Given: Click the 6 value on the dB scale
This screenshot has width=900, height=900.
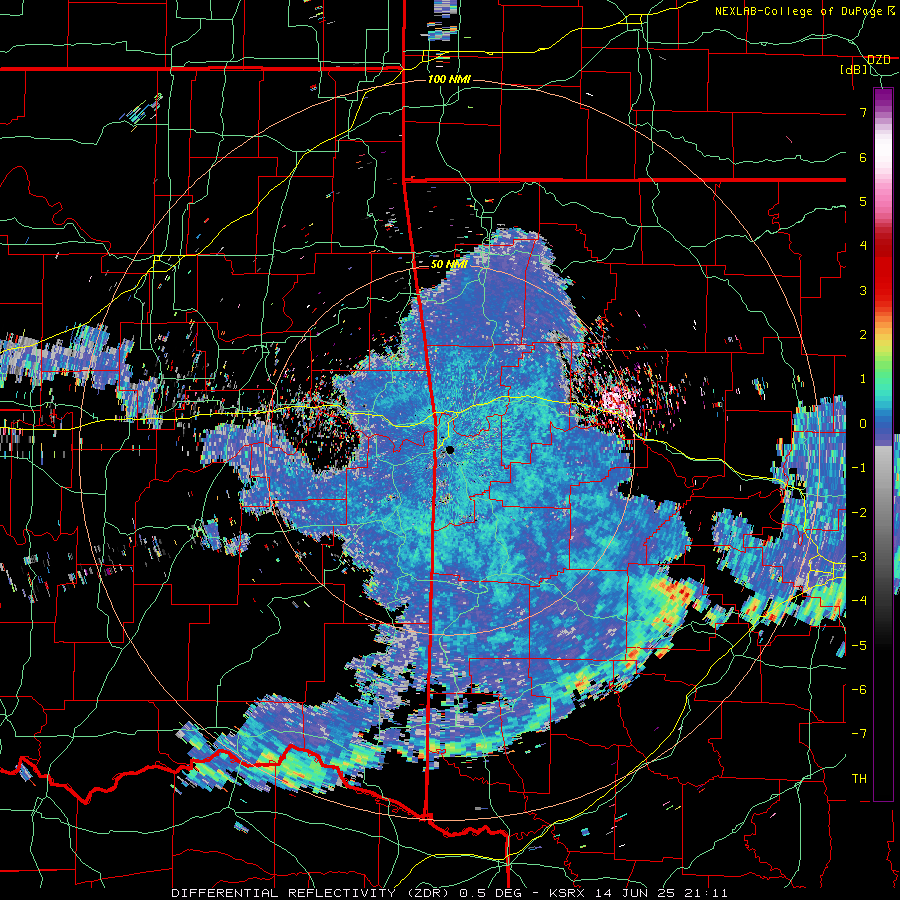Looking at the screenshot, I should [863, 157].
